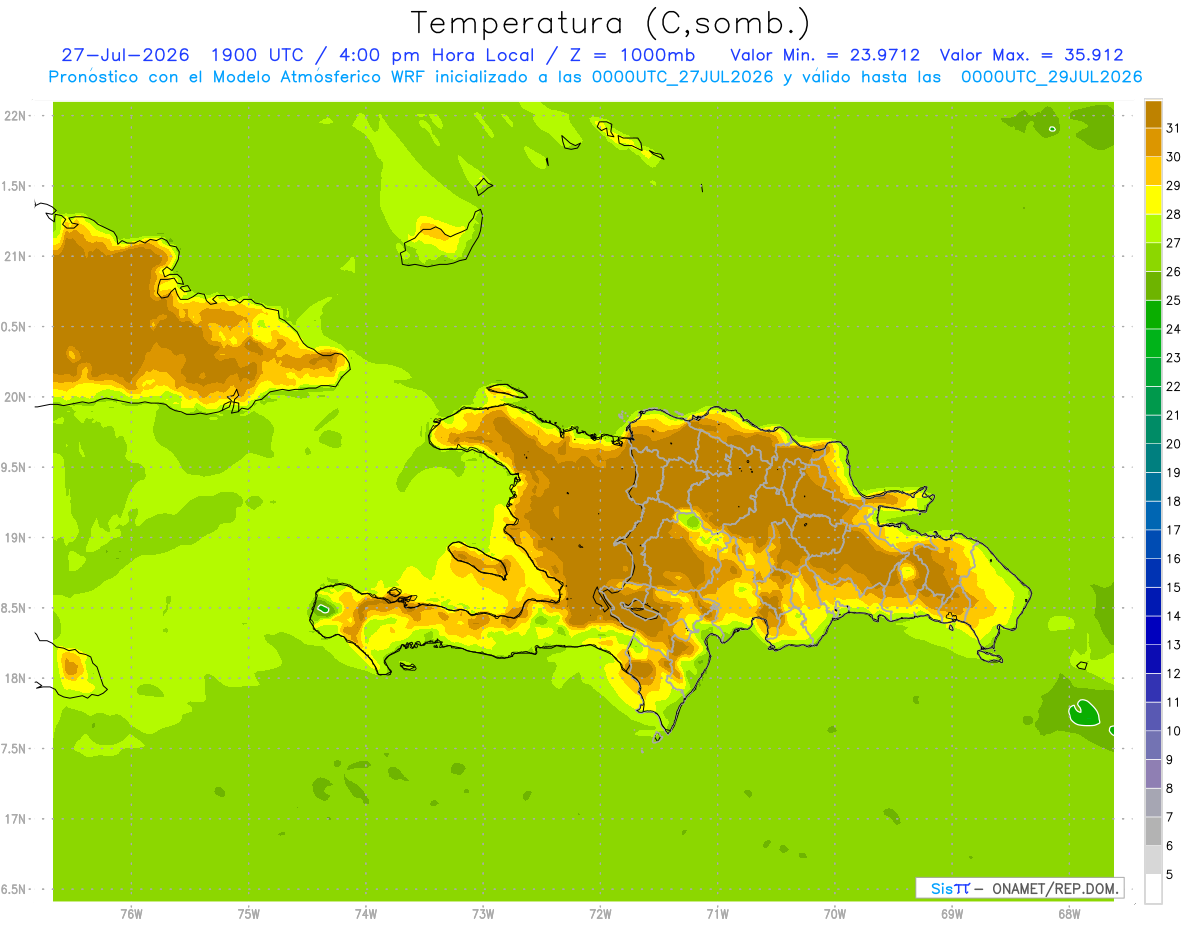
Task: Click the '20N' latitude label
Action: 14,397
